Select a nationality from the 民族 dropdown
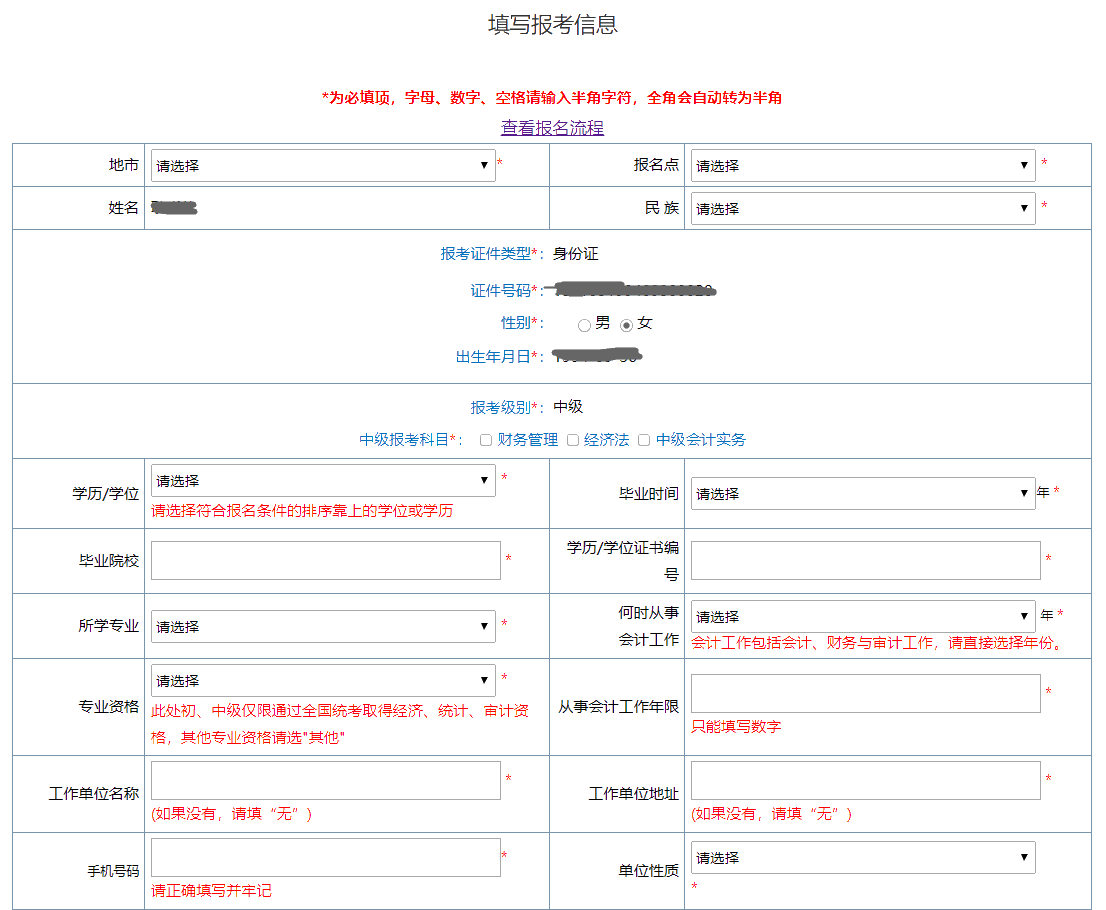This screenshot has height=910, width=1106. pos(861,208)
